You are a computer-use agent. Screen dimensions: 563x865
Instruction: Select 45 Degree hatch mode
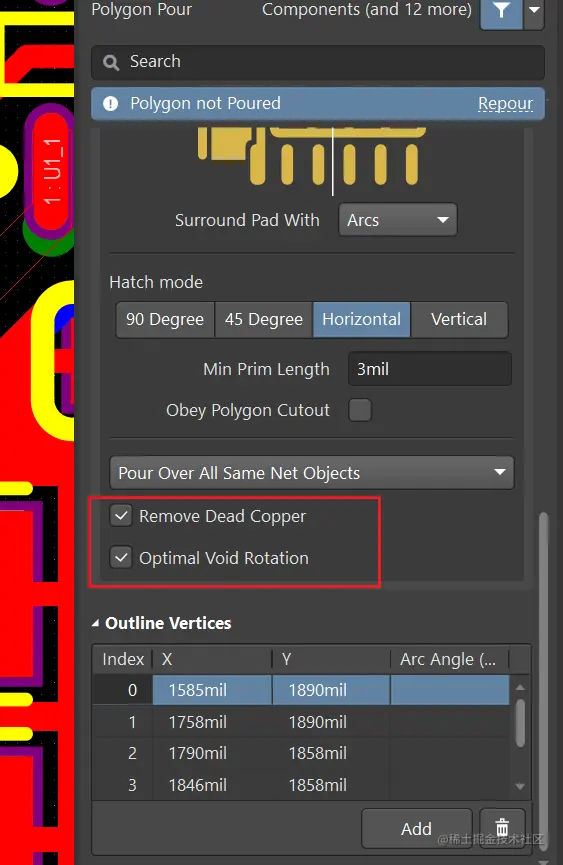click(x=264, y=319)
